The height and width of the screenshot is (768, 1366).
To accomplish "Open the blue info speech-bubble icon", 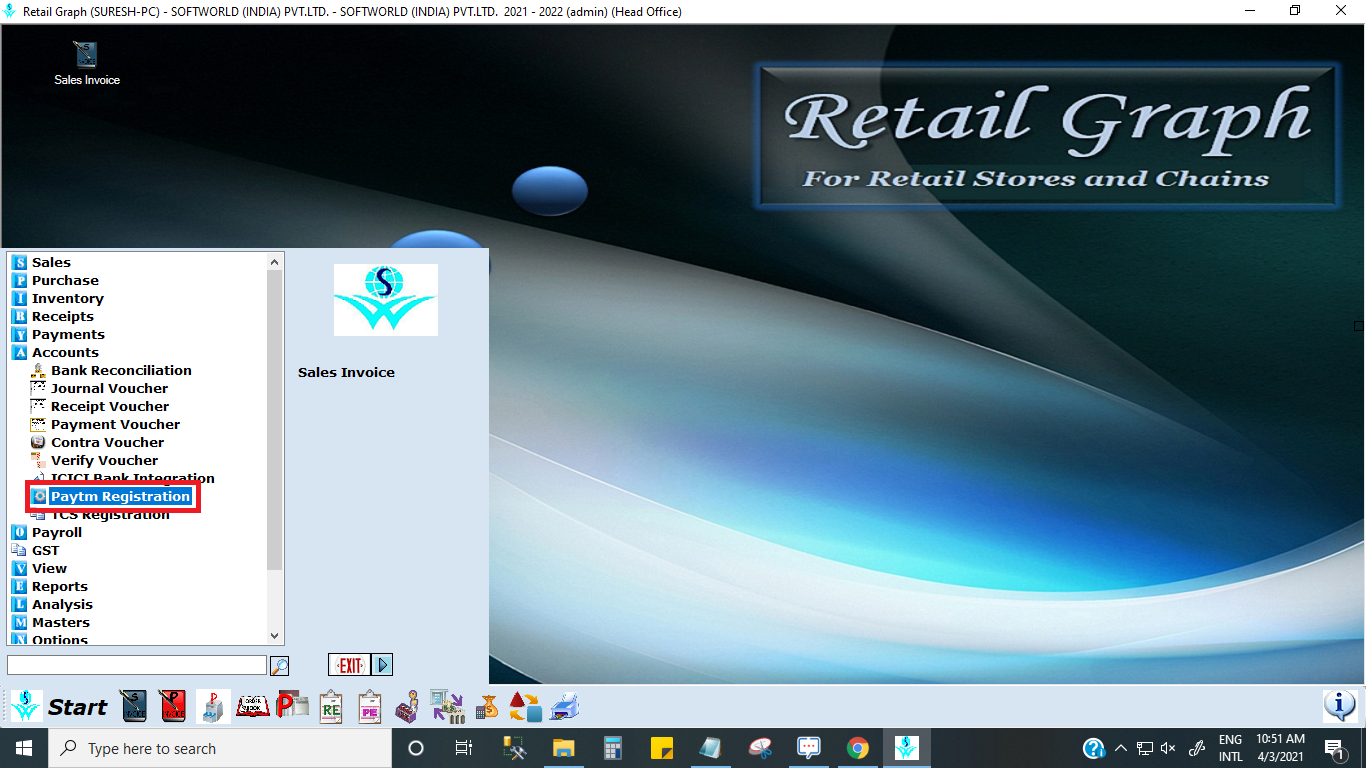I will click(1339, 706).
